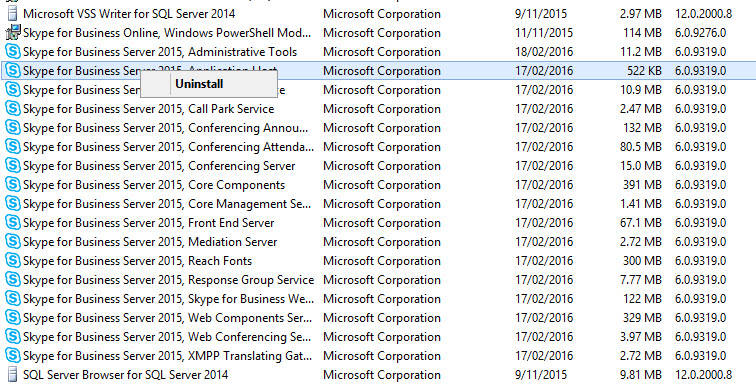Click the 1.41 MB size value
This screenshot has height=386, width=756.
click(641, 204)
